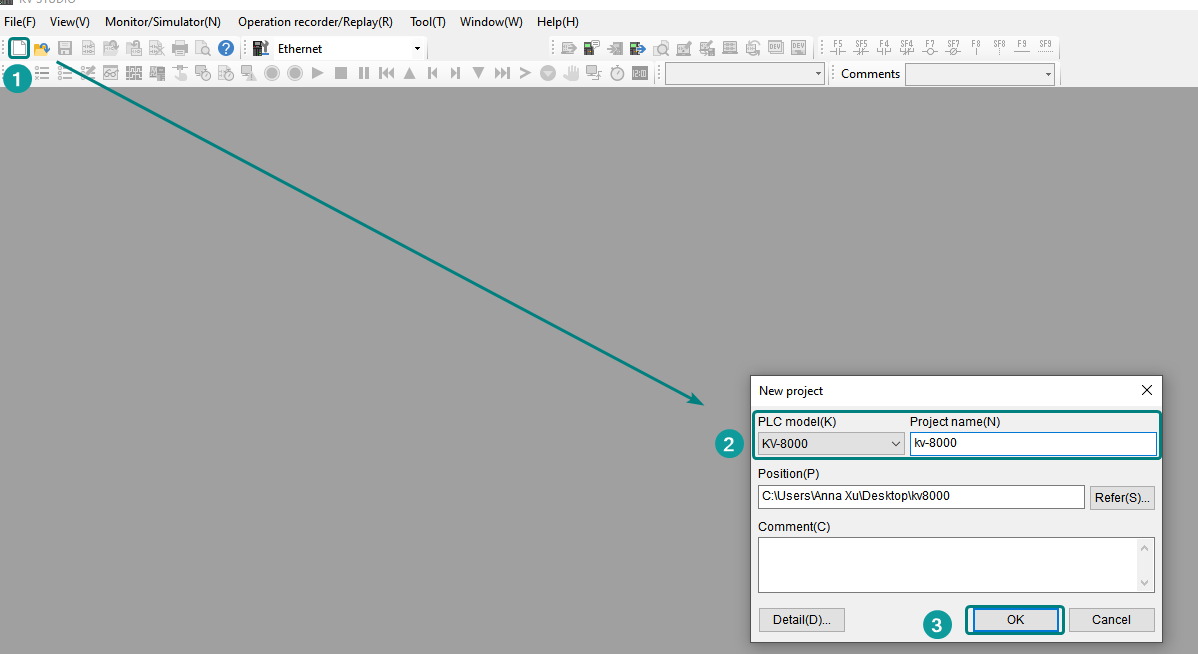Click the skip-to-start playback icon
The width and height of the screenshot is (1198, 654).
pos(387,73)
